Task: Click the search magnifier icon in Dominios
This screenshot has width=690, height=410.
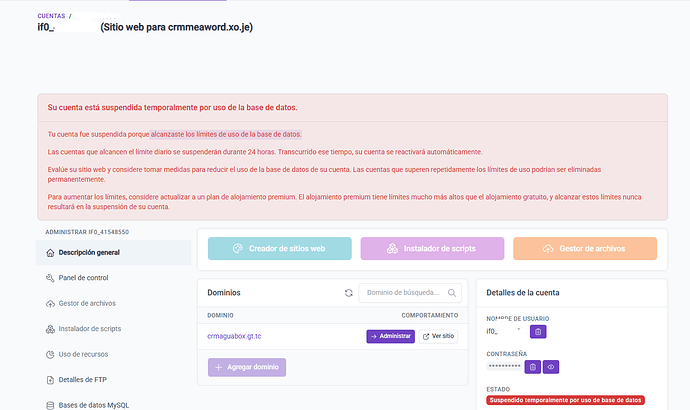Action: (x=452, y=293)
